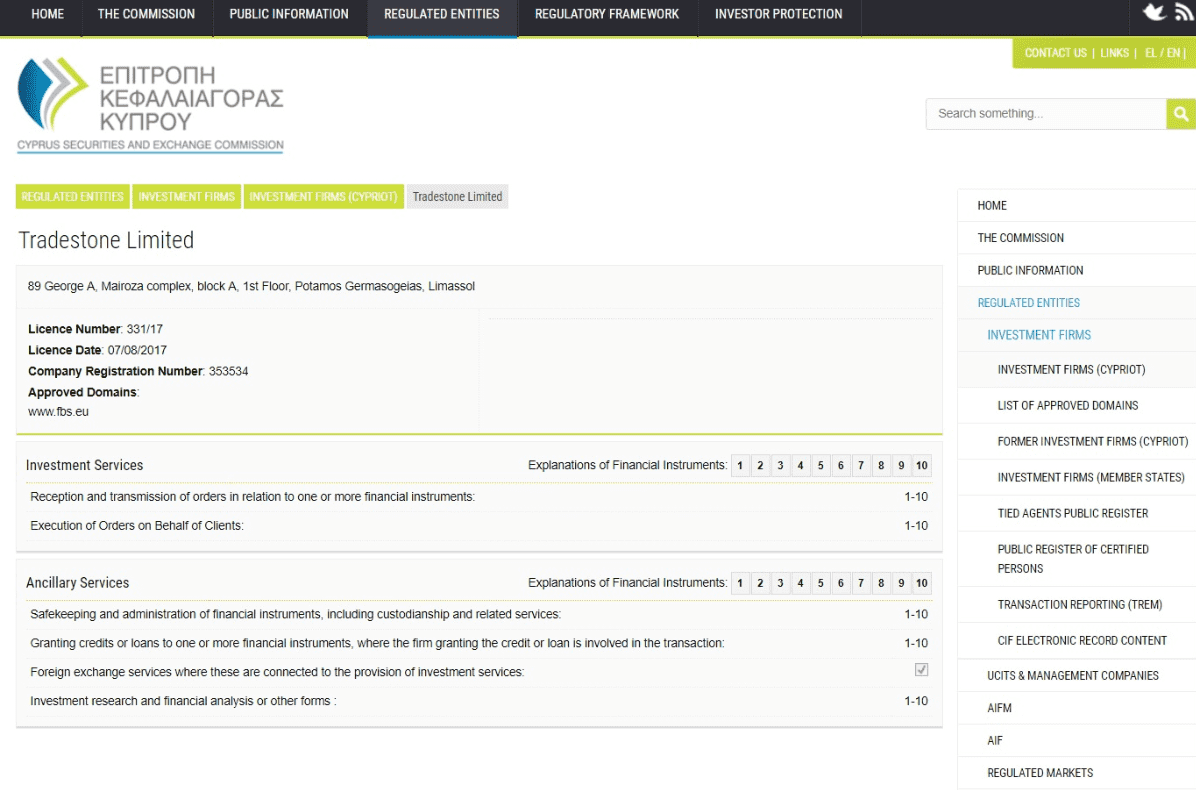Open instrument explanation 10 under Investment Services
This screenshot has width=1196, height=790.
point(921,466)
